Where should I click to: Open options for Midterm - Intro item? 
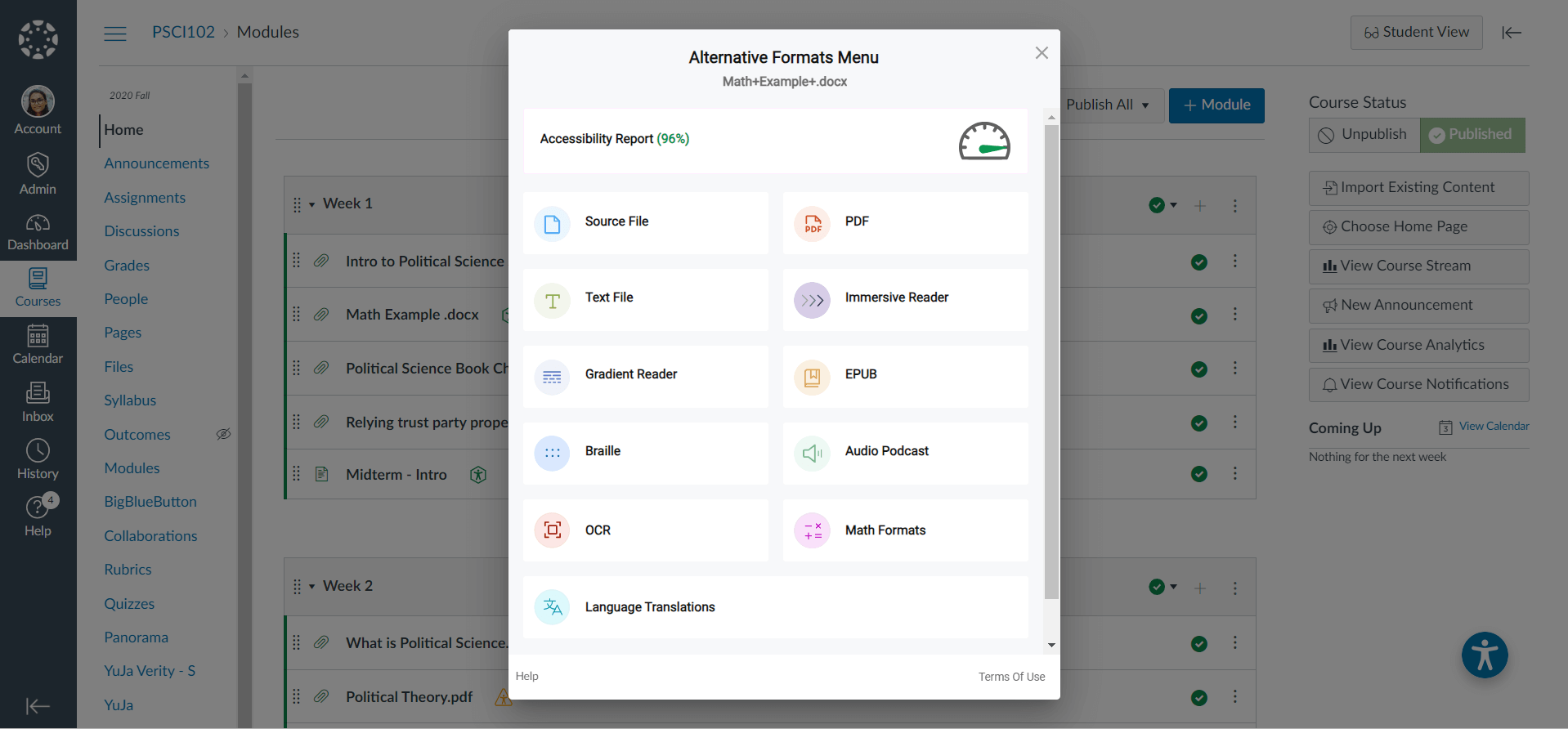[1235, 473]
